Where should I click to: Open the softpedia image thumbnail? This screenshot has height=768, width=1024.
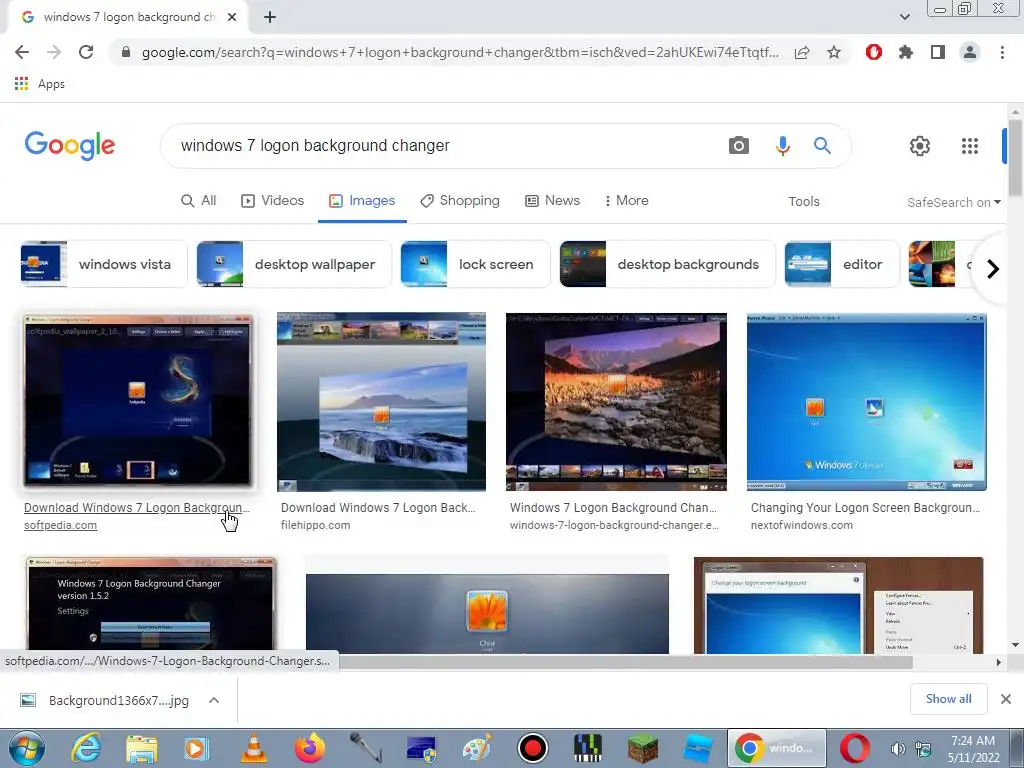coord(137,401)
